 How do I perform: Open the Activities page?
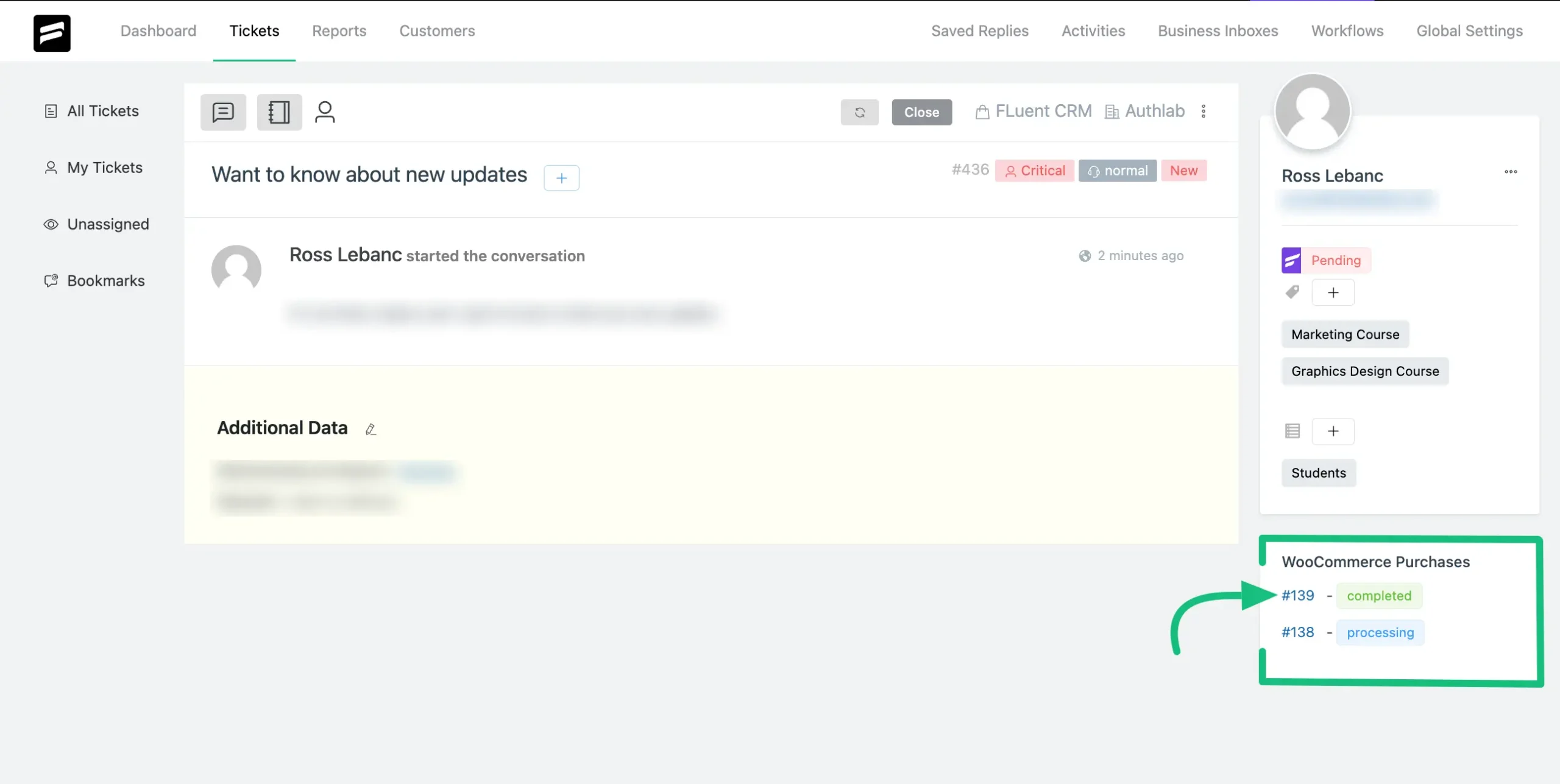coord(1093,30)
